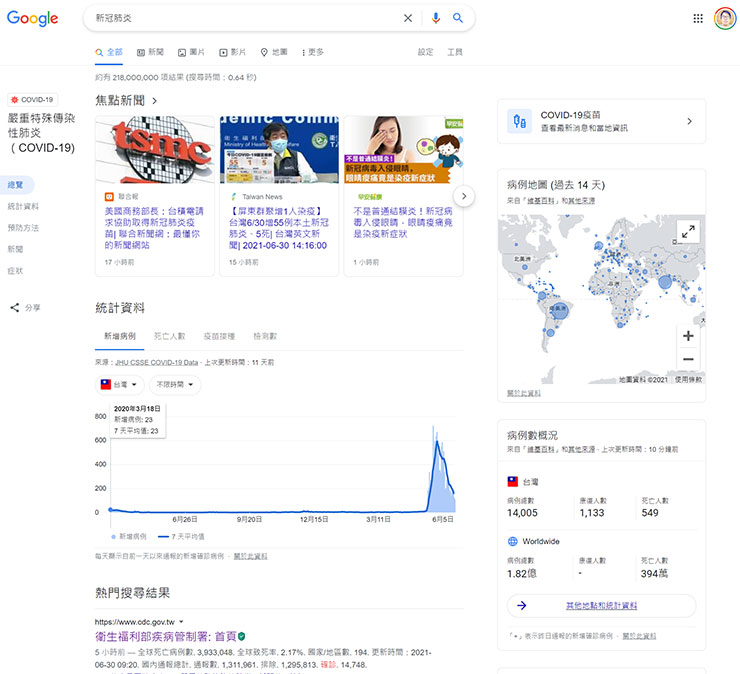
Task: Submit search with magnifier icon
Action: point(458,18)
